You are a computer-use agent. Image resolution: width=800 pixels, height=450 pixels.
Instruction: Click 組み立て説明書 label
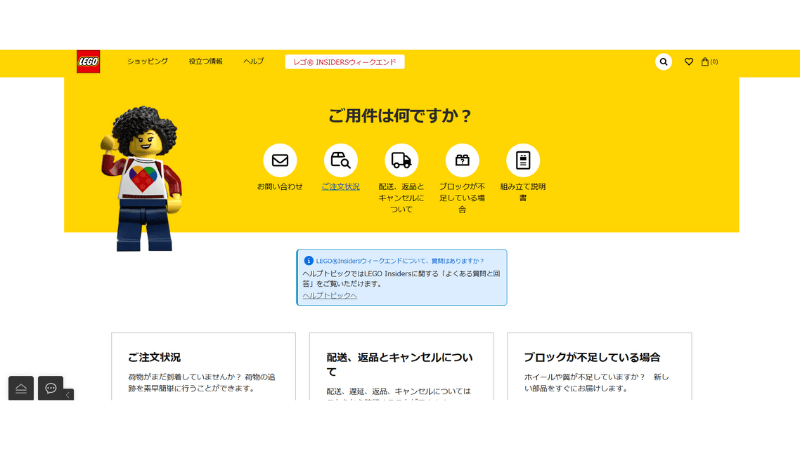coord(522,192)
